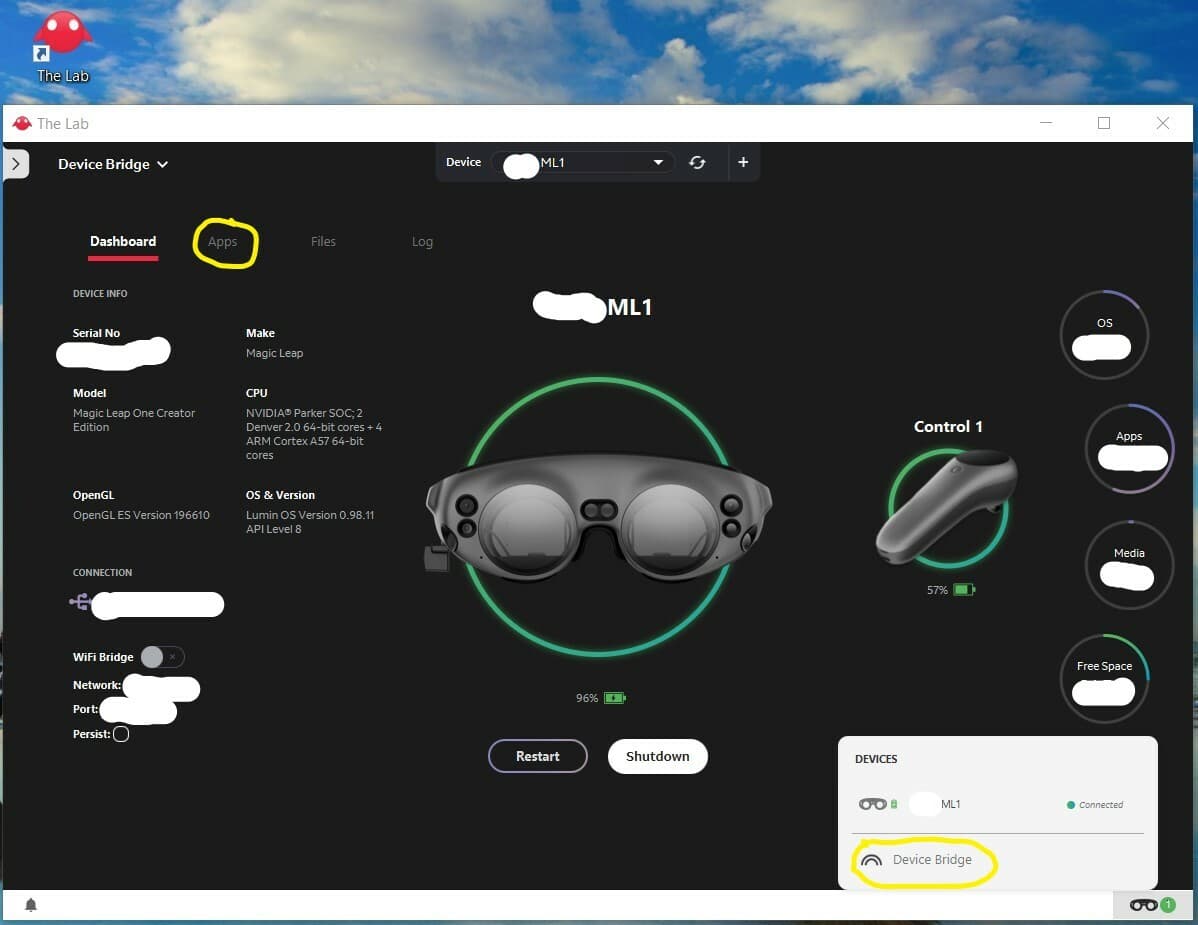The height and width of the screenshot is (925, 1198).
Task: Open the Device ML1 selection dropdown
Action: (584, 162)
